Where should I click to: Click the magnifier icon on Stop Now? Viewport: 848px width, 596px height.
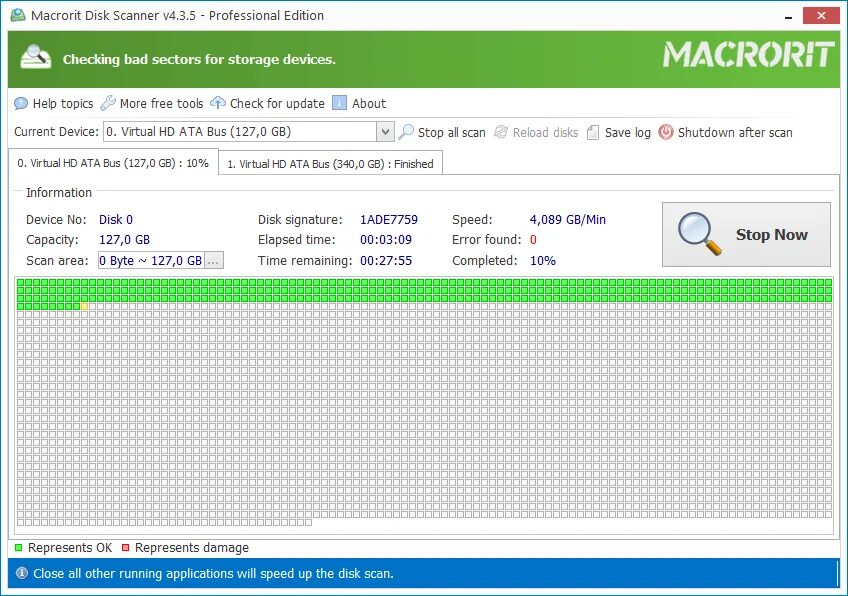click(x=700, y=234)
